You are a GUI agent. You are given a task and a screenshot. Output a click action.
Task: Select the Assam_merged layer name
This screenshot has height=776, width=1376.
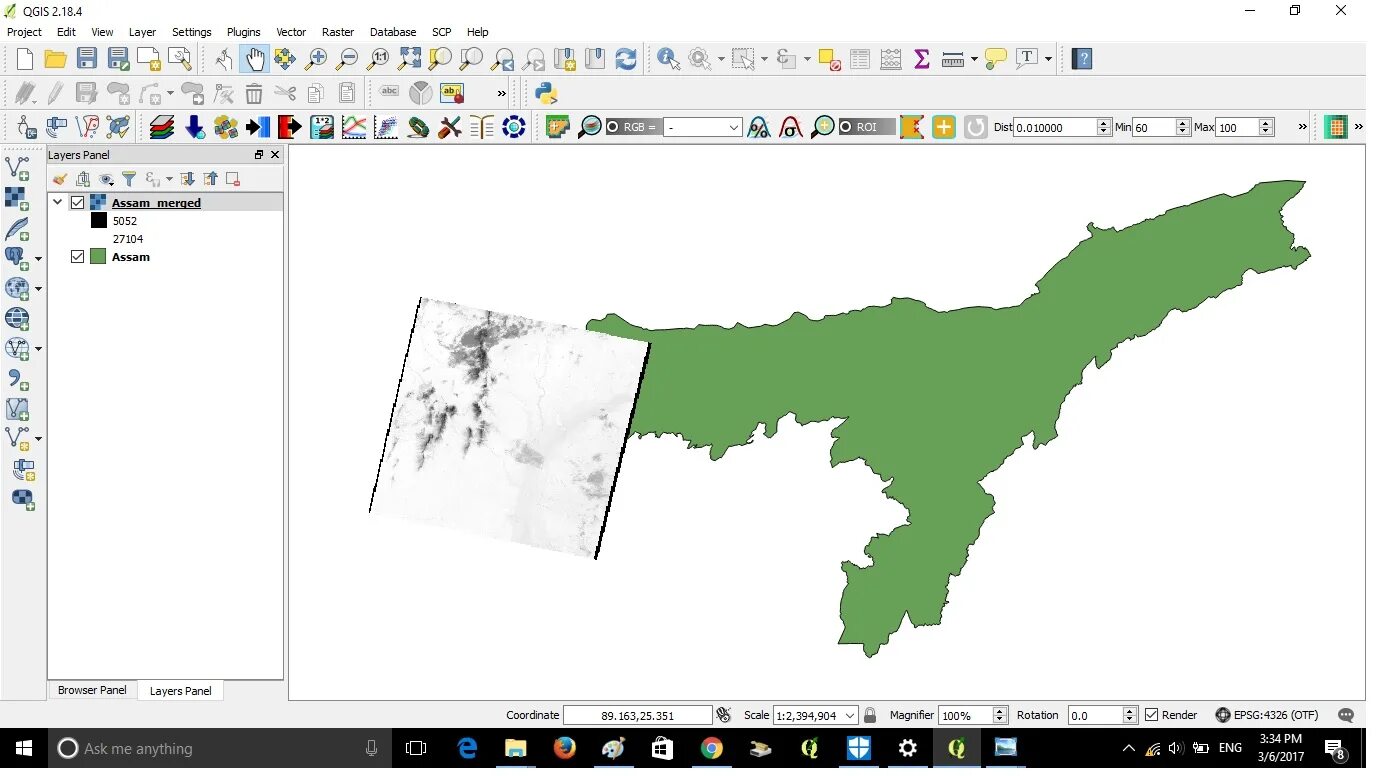coord(156,203)
